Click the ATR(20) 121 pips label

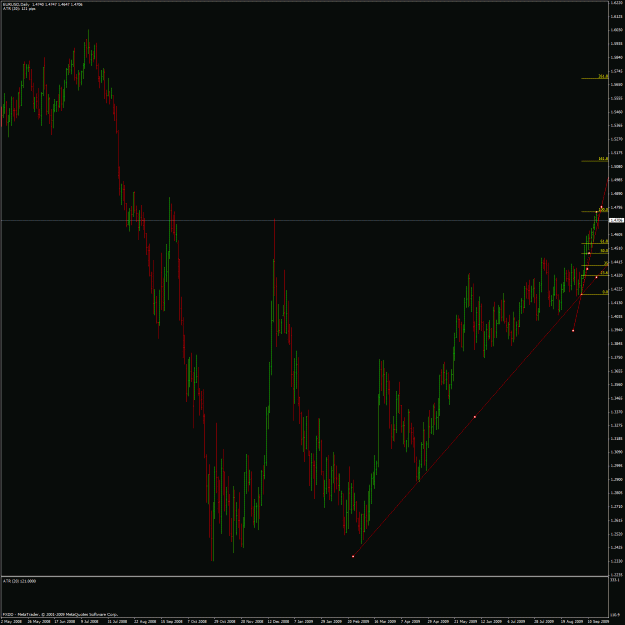point(19,8)
